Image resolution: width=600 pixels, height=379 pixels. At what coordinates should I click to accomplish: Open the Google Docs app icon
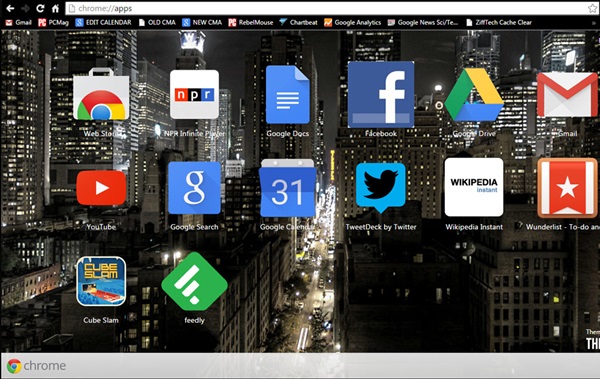pyautogui.click(x=288, y=94)
